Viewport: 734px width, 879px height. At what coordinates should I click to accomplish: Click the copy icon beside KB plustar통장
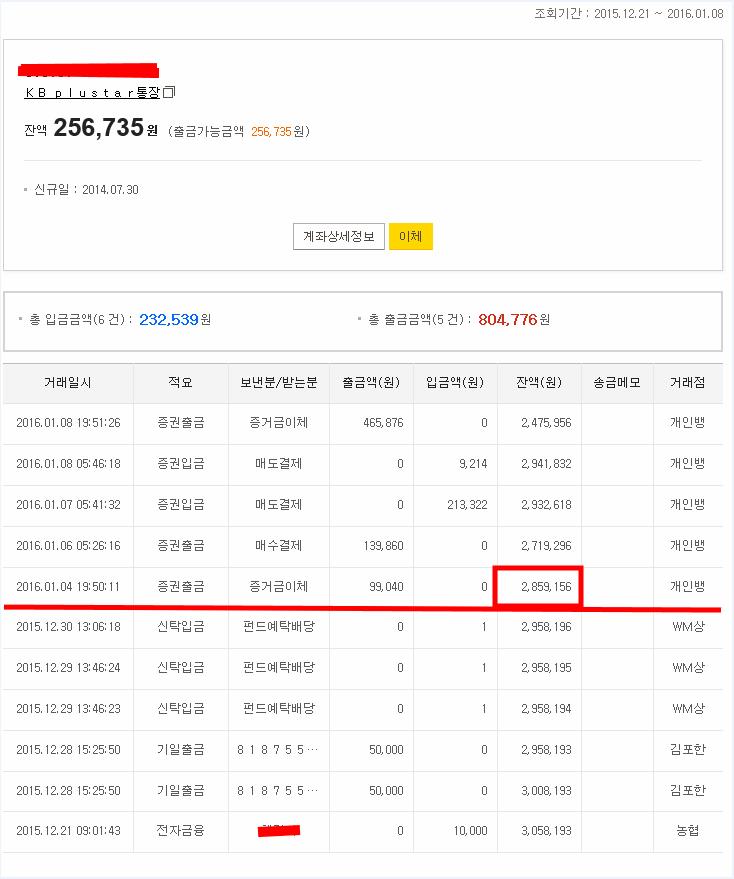point(169,92)
